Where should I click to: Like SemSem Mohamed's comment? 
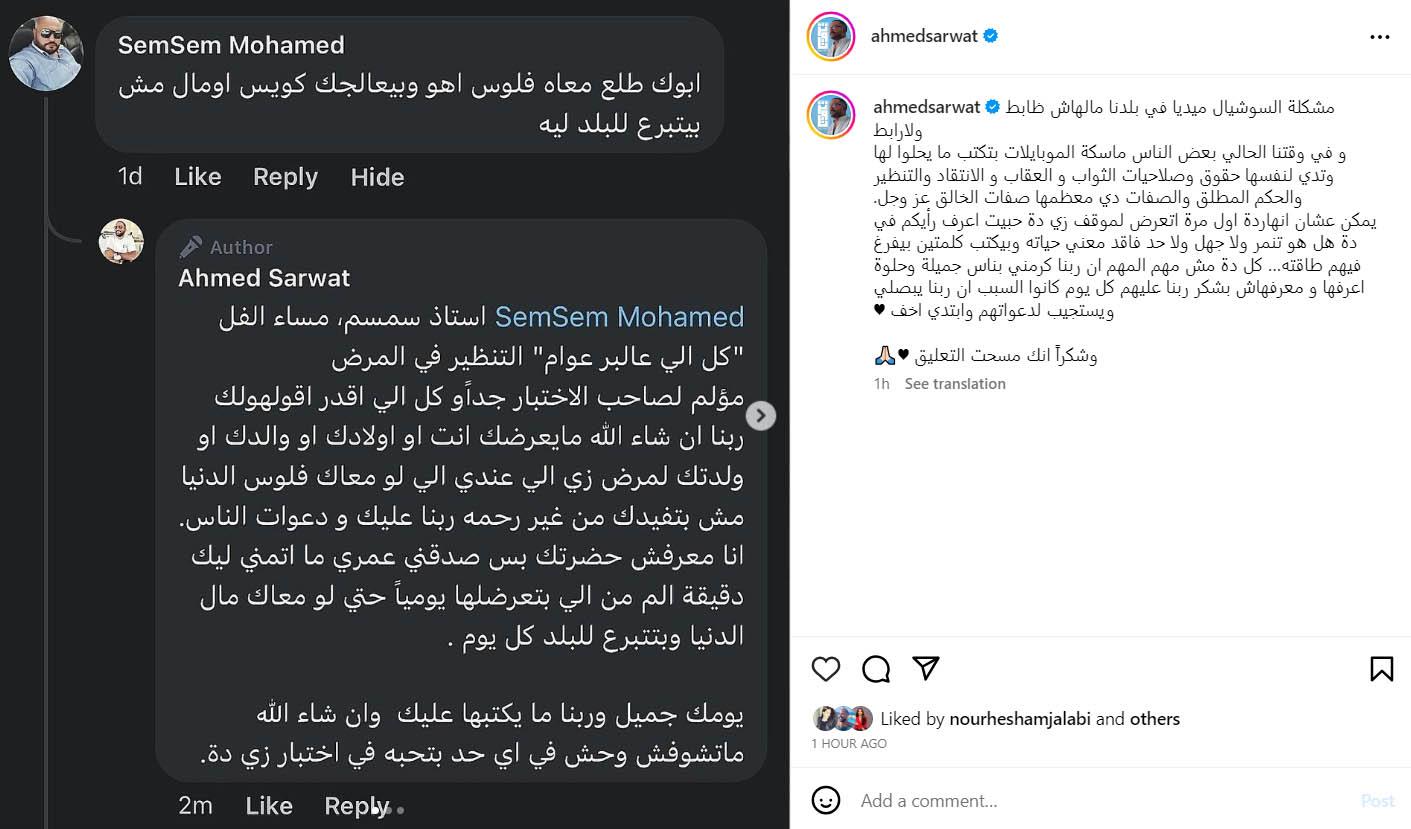[x=197, y=177]
